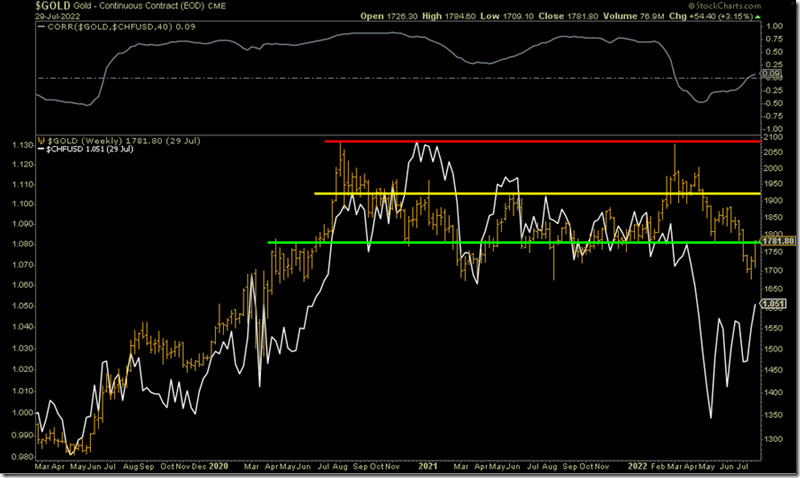Screen dimensions: 800x478
Task: Click the 1900 right price axis label
Action: click(x=774, y=200)
